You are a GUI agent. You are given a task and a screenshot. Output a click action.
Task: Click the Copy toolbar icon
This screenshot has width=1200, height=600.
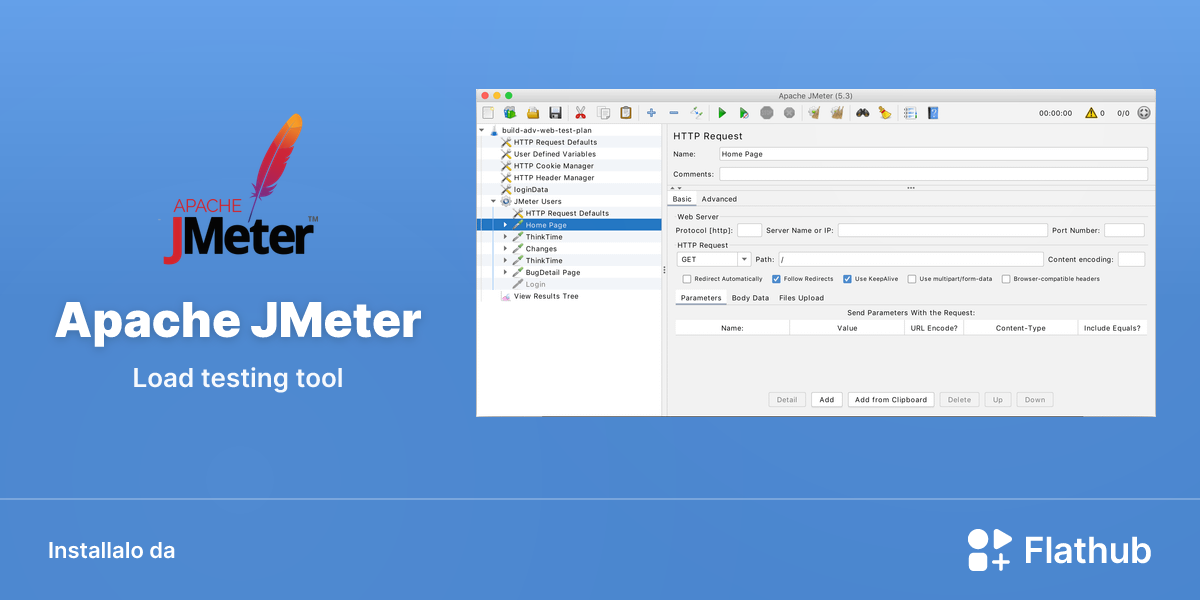tap(603, 113)
